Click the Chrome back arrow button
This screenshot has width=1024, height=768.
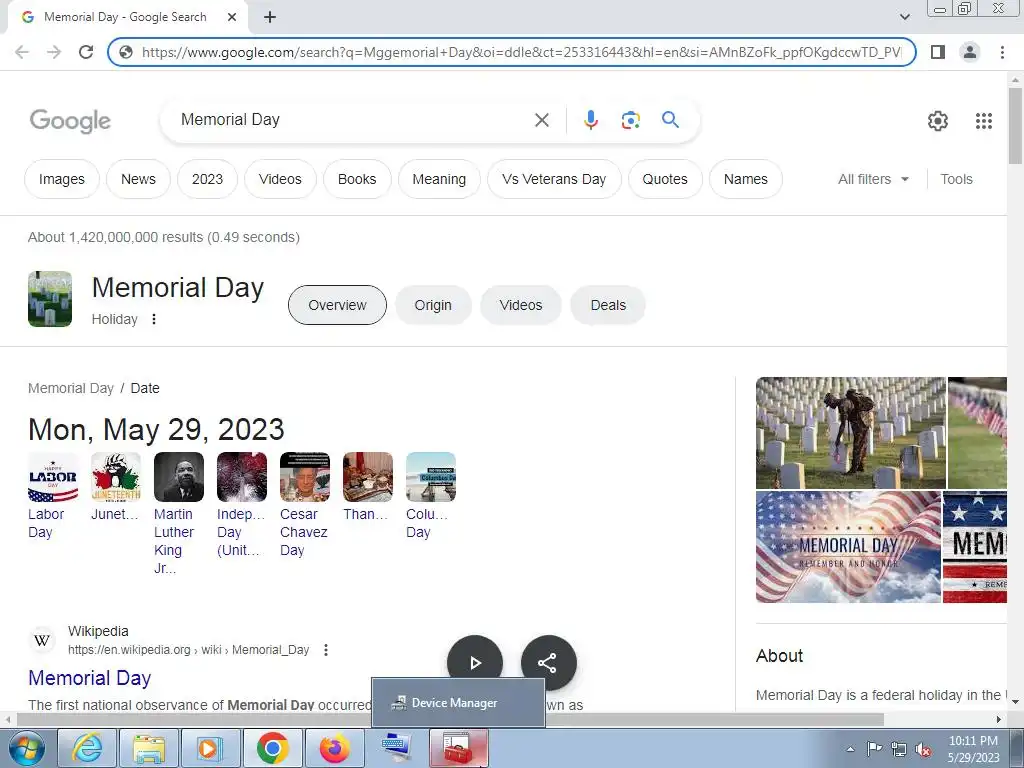22,52
